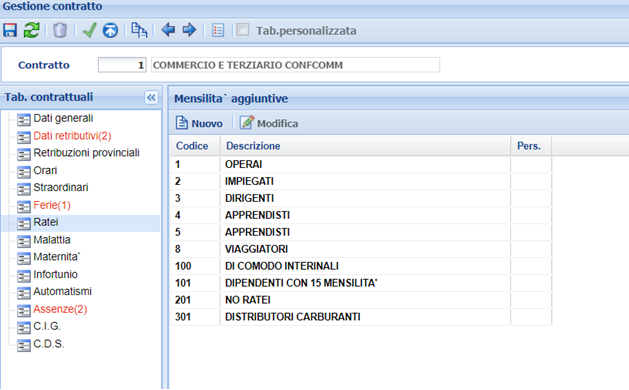The height and width of the screenshot is (390, 629).
Task: Click the Pers. column header
Action: coord(531,146)
